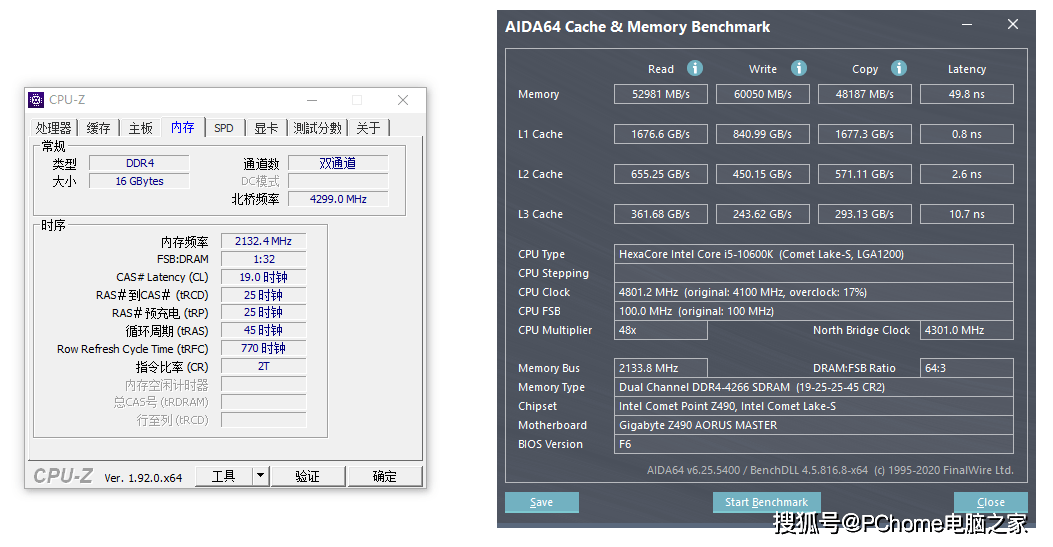
Task: Close the CPU-Z window
Action: (403, 100)
